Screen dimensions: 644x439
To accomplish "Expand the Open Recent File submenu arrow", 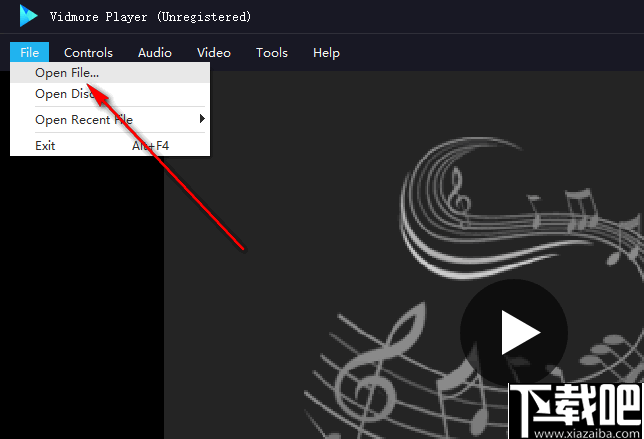I will pos(202,120).
